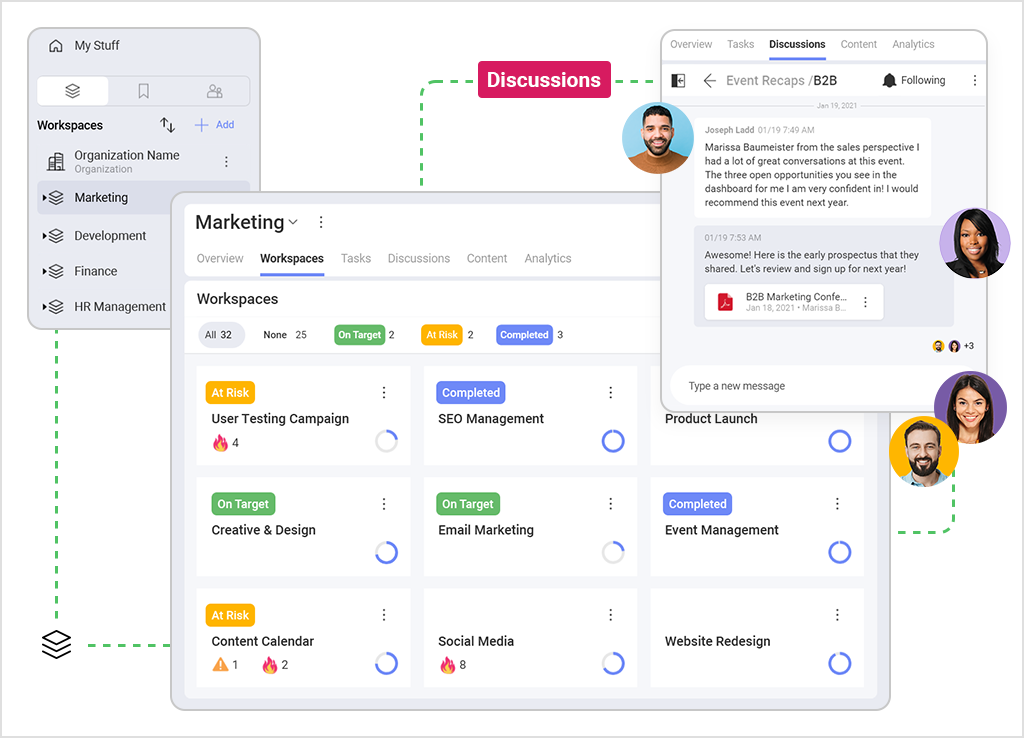Click the back arrow beside Event Recaps

click(x=710, y=80)
